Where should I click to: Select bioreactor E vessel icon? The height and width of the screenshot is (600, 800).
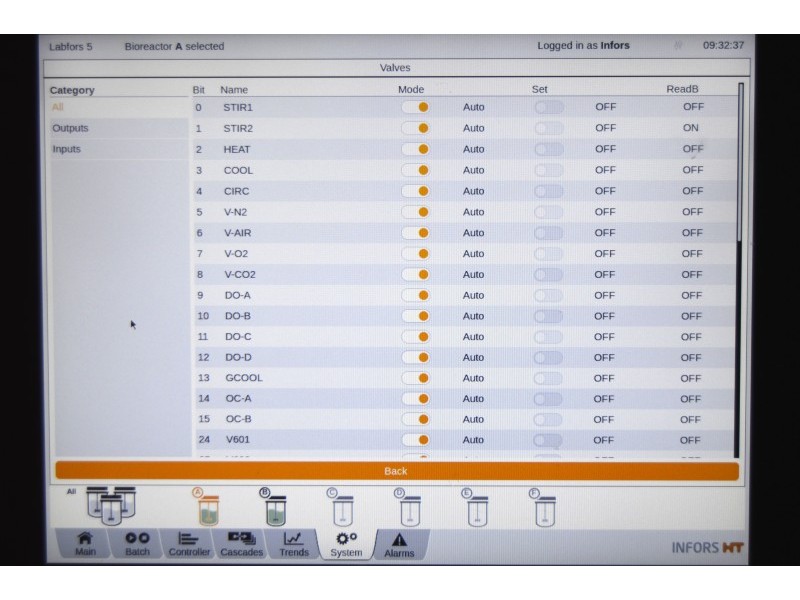click(x=477, y=507)
